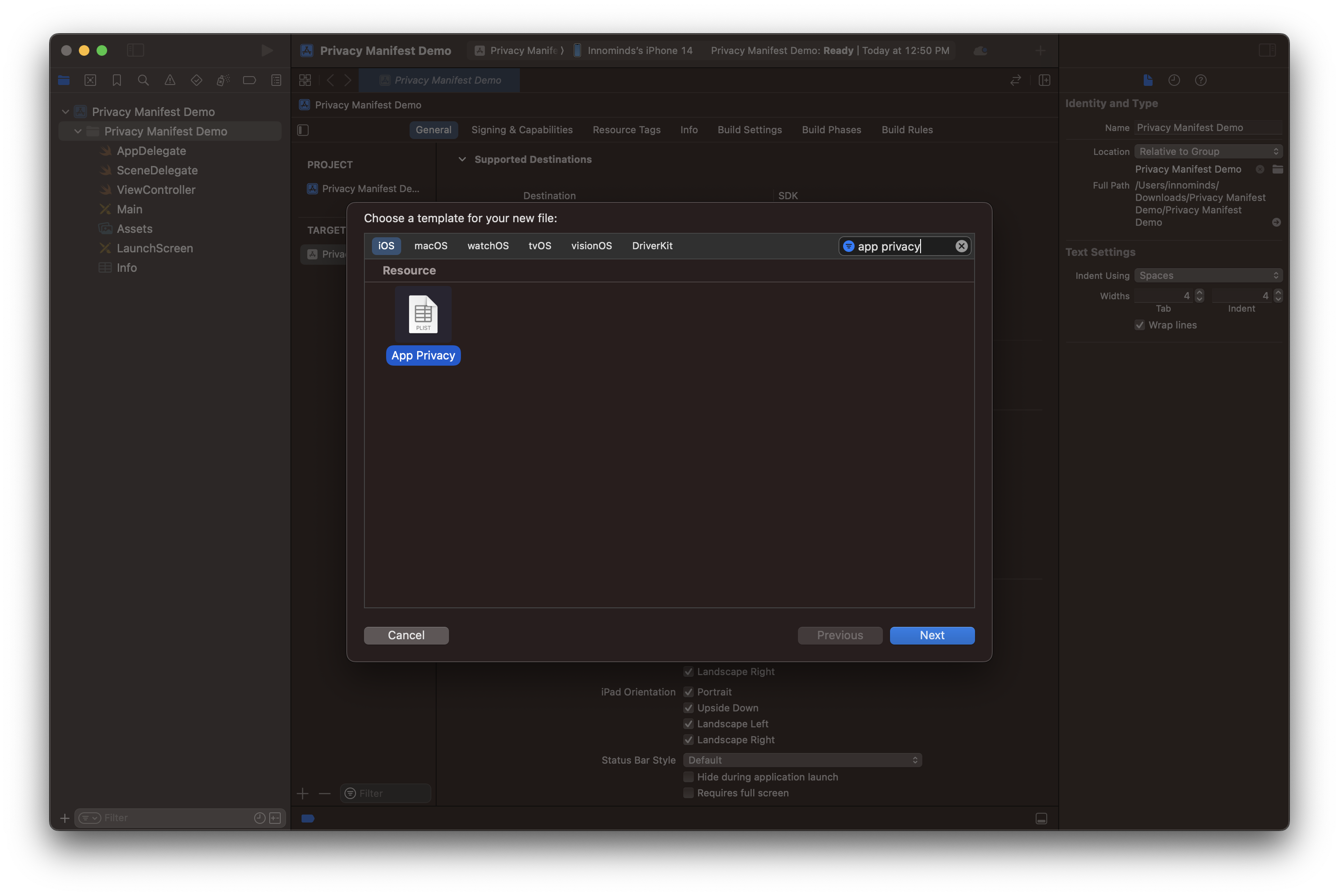Show the History inspector clock icon

1174,81
